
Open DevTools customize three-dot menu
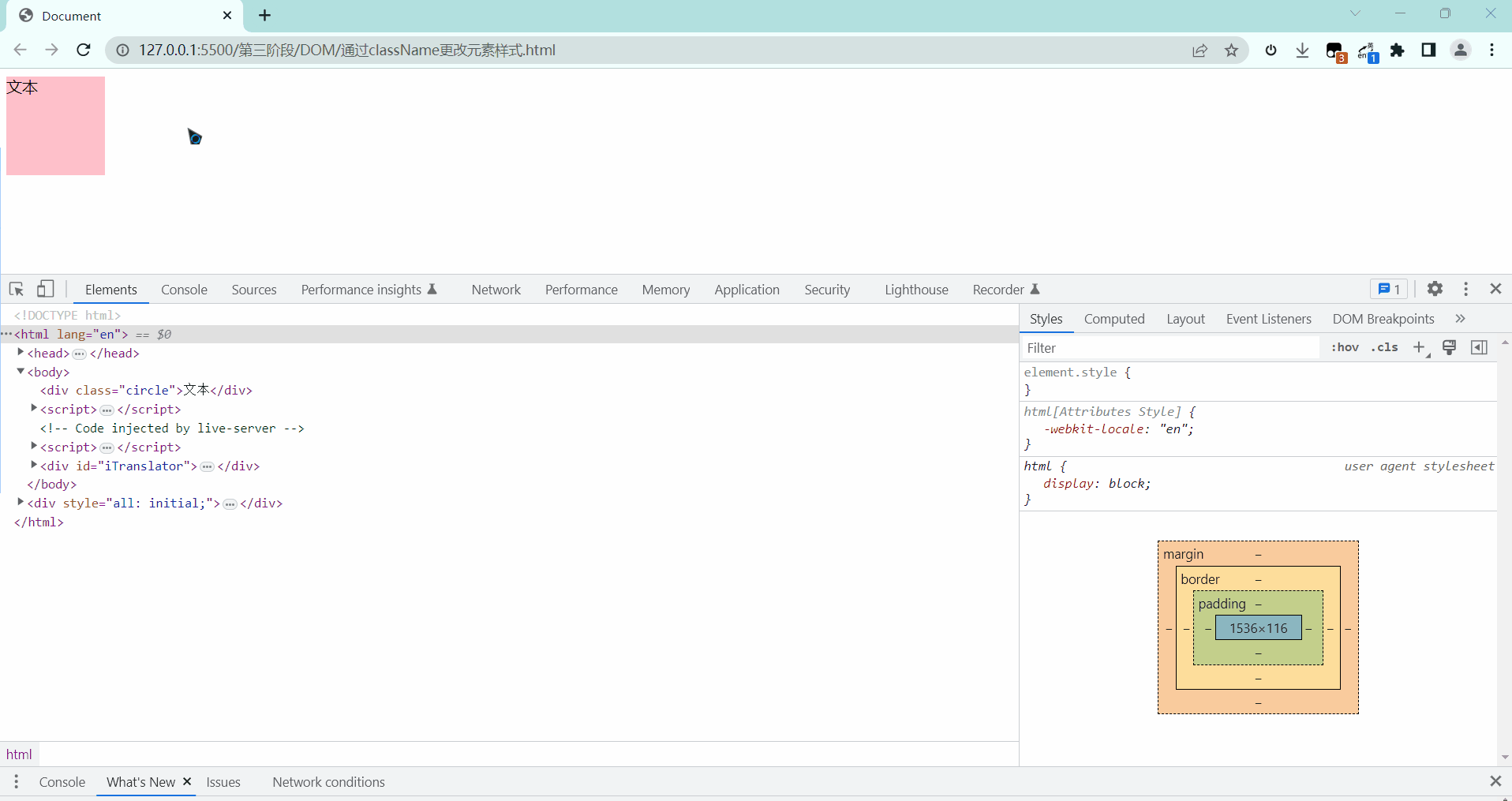(1465, 289)
